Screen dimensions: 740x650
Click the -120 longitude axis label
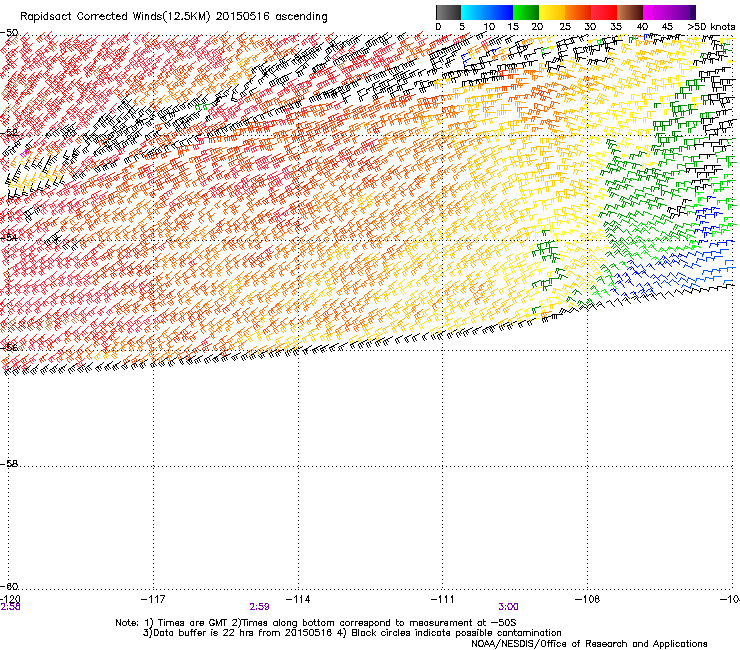tap(10, 599)
